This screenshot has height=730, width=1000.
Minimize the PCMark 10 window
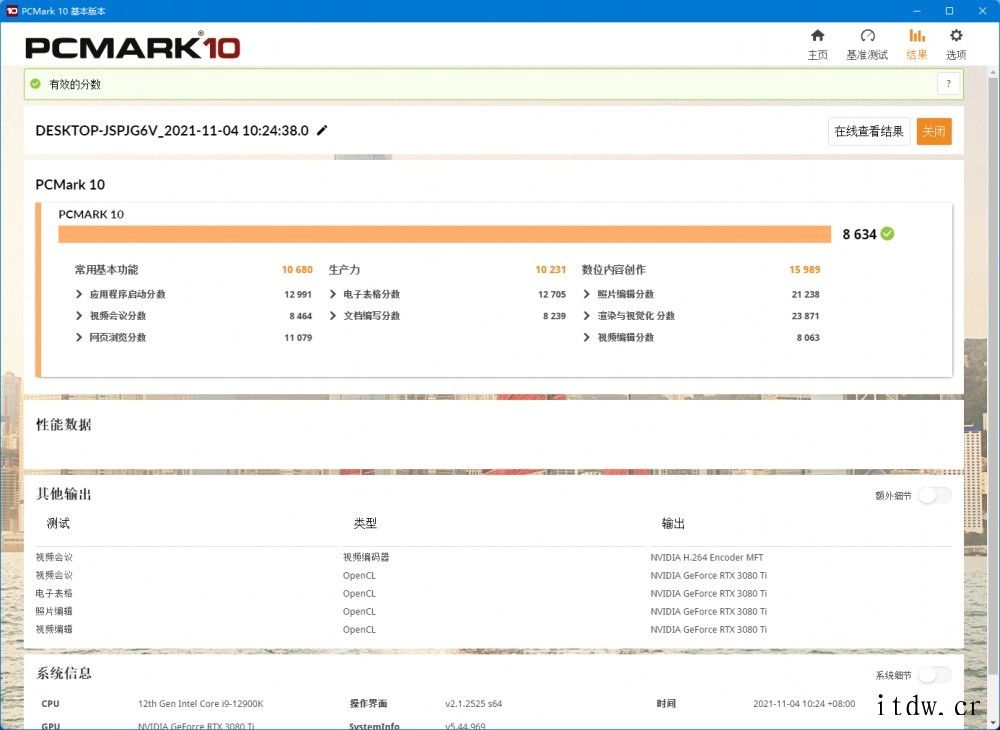coord(917,11)
